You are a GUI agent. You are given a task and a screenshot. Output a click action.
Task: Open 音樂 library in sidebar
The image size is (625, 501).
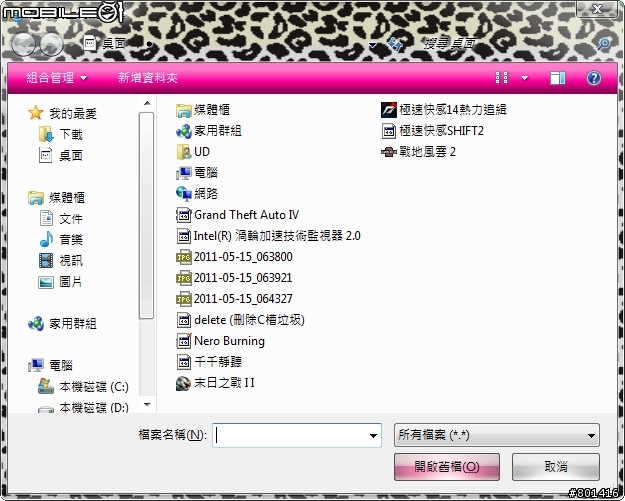pos(61,240)
